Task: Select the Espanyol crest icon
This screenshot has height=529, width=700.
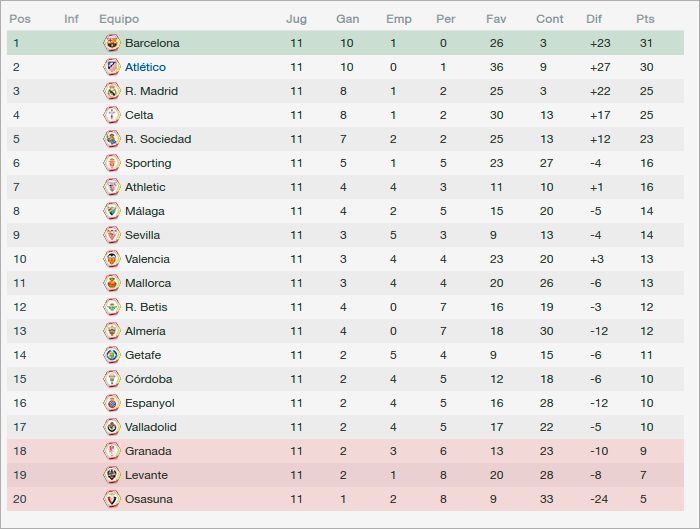Action: coord(112,403)
